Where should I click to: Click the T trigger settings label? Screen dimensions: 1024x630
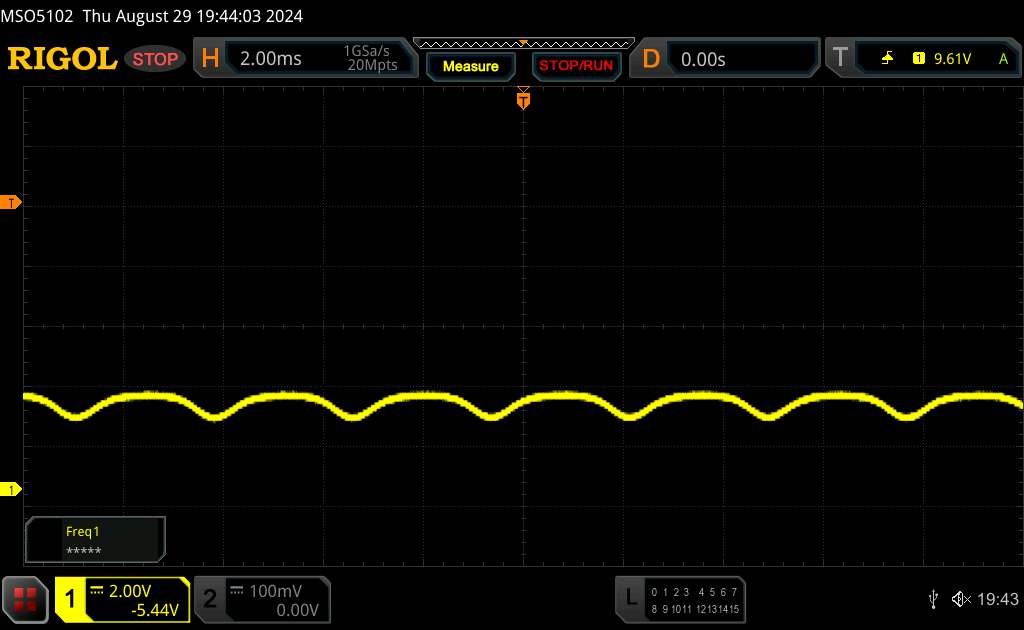click(840, 59)
